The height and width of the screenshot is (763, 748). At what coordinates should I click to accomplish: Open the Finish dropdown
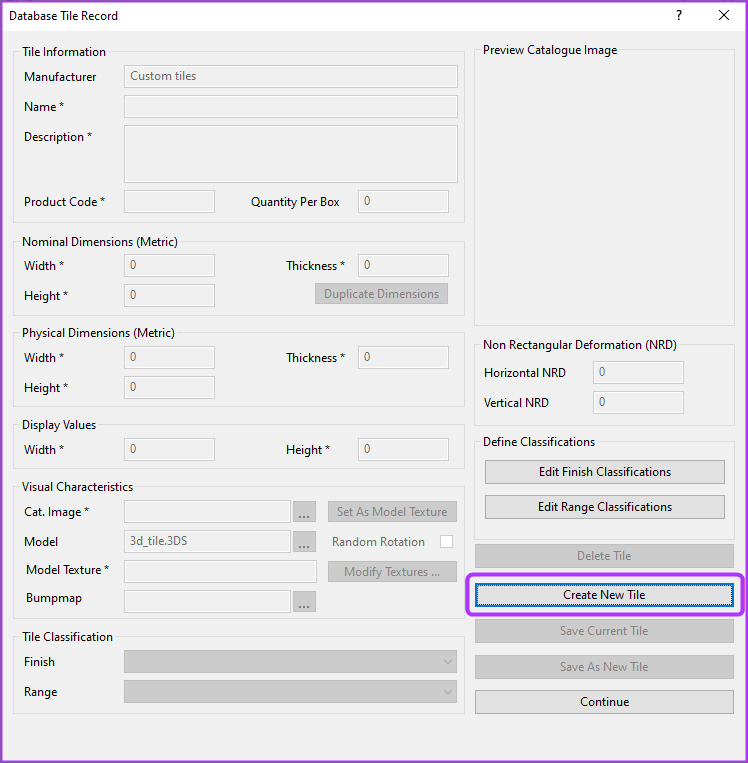(291, 662)
